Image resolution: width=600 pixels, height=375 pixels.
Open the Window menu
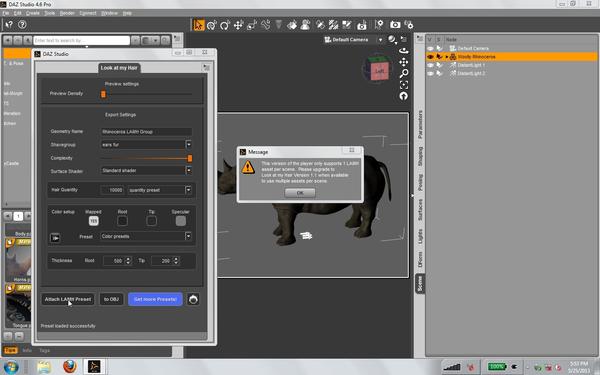point(109,13)
